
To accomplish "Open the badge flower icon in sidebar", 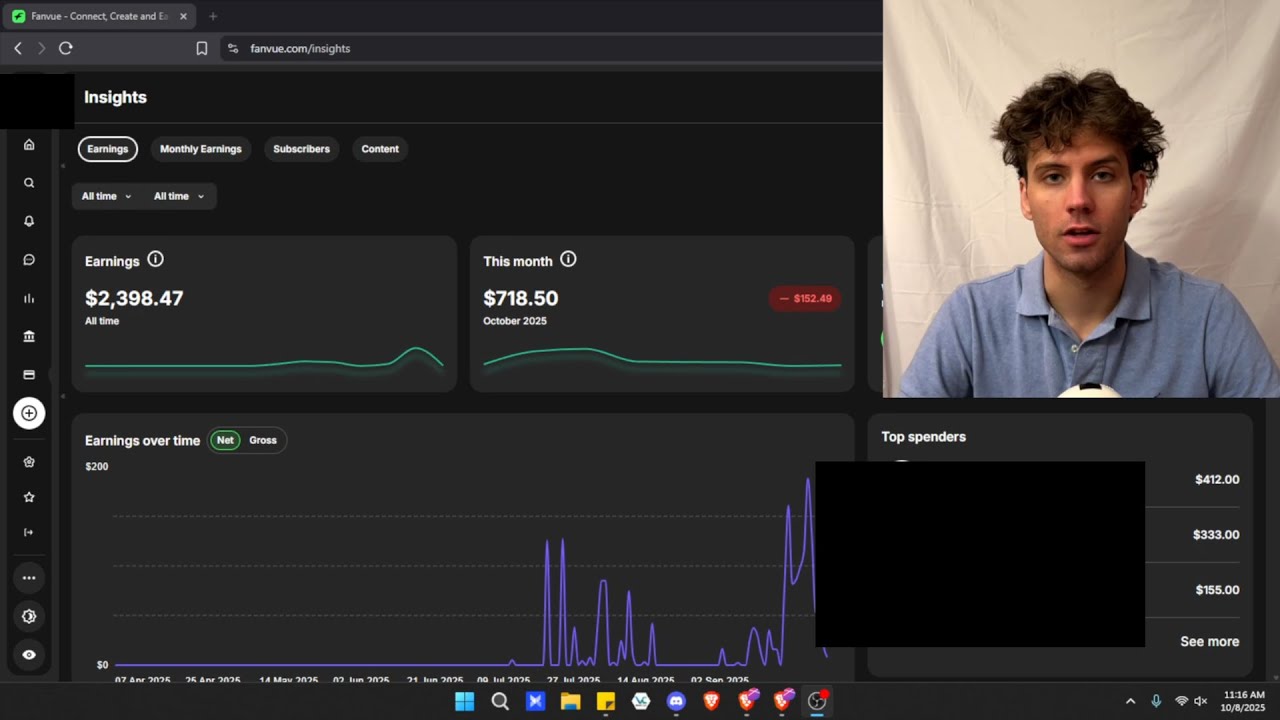I will [29, 462].
